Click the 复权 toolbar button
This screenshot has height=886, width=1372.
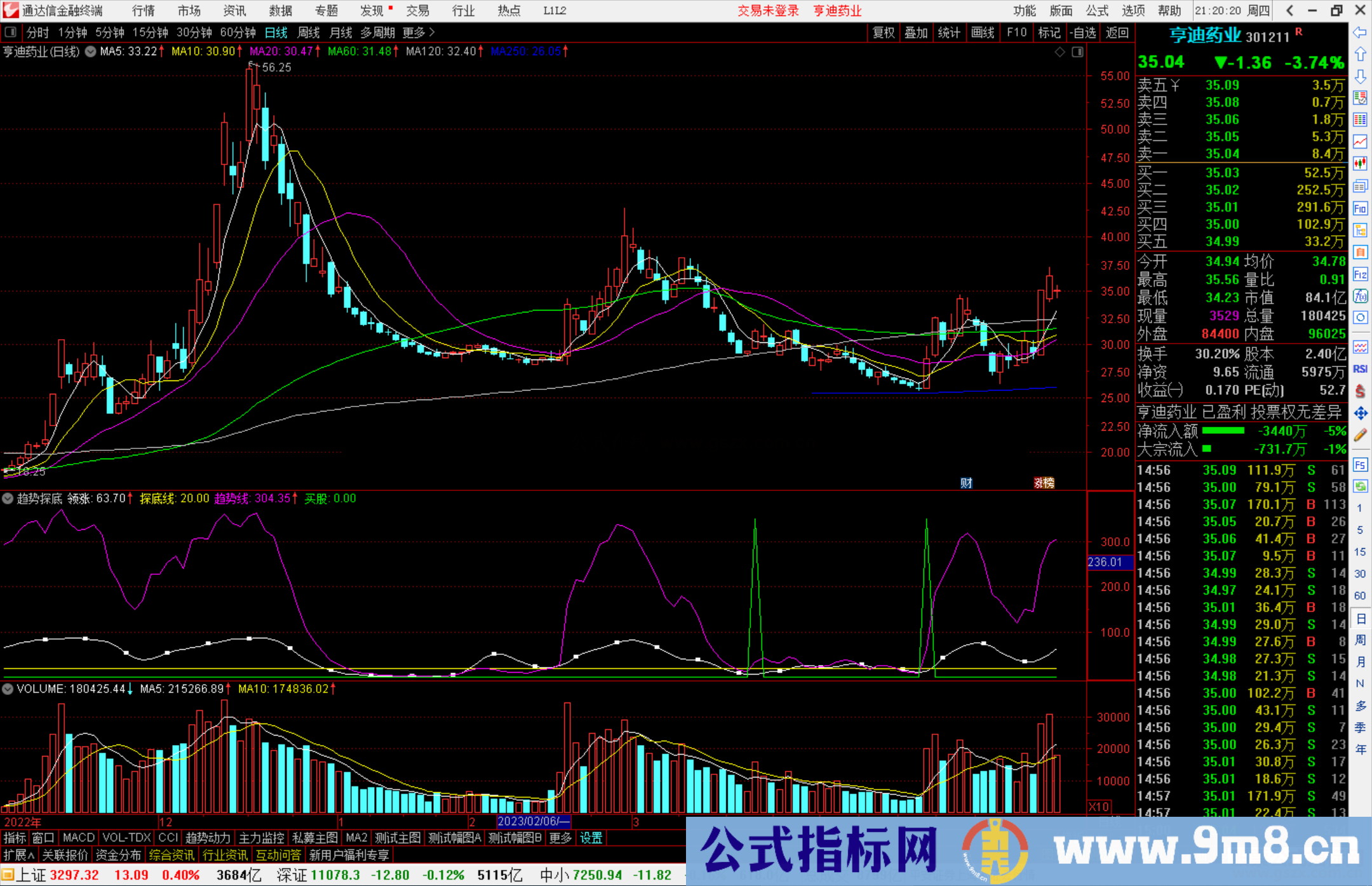pos(883,32)
